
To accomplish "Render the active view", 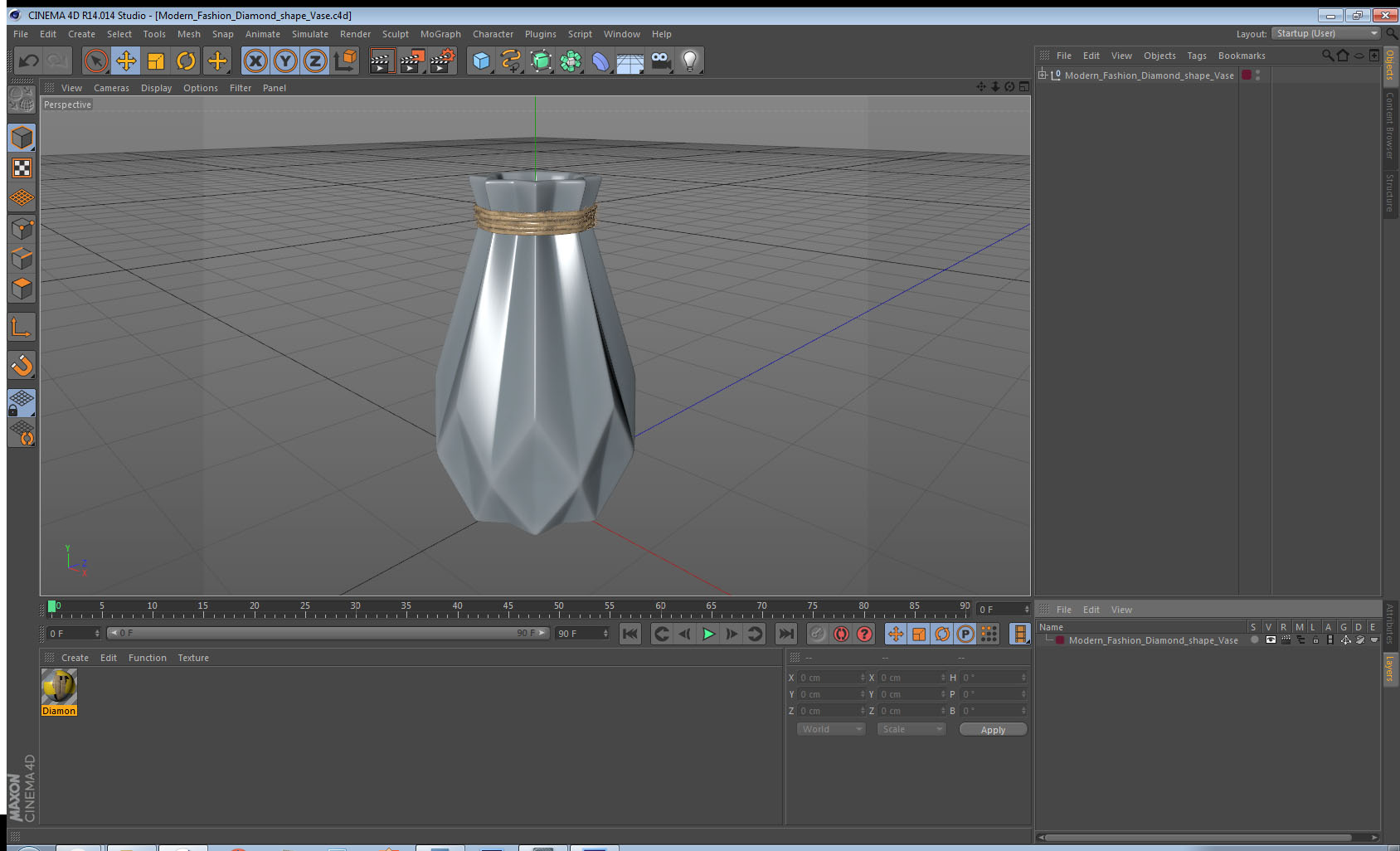I will [x=382, y=61].
